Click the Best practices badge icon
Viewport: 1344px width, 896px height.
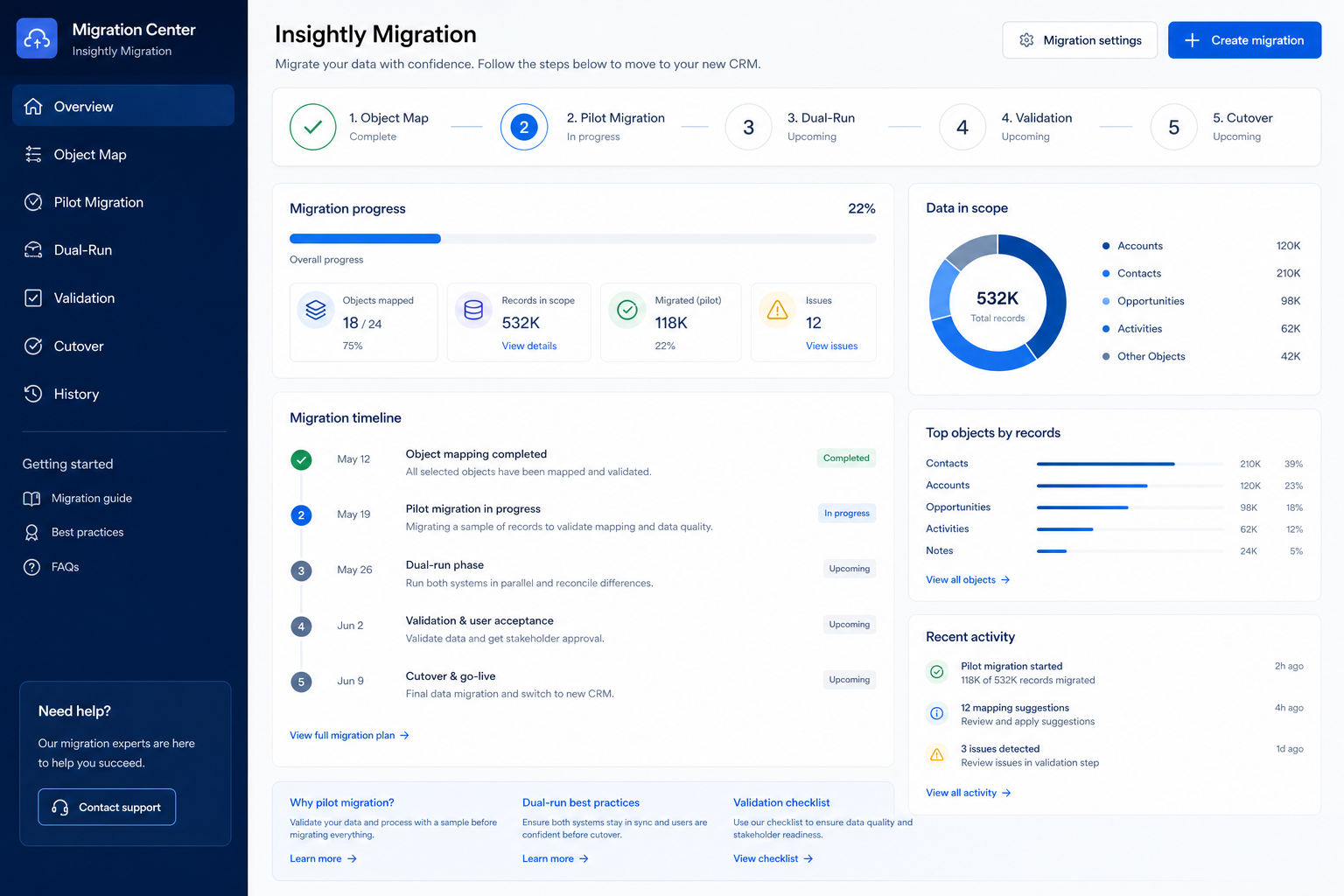(x=31, y=532)
